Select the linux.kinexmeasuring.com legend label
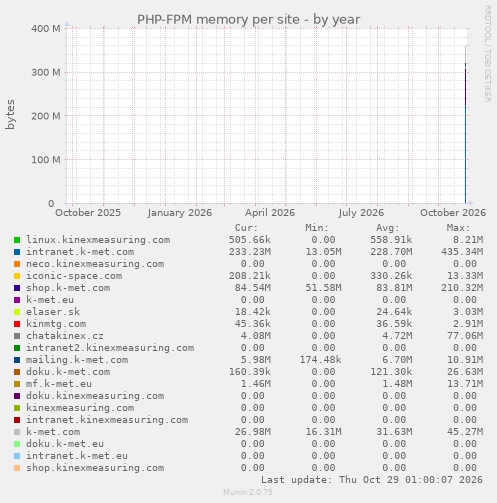Screen dimensions: 497x503 coord(98,240)
